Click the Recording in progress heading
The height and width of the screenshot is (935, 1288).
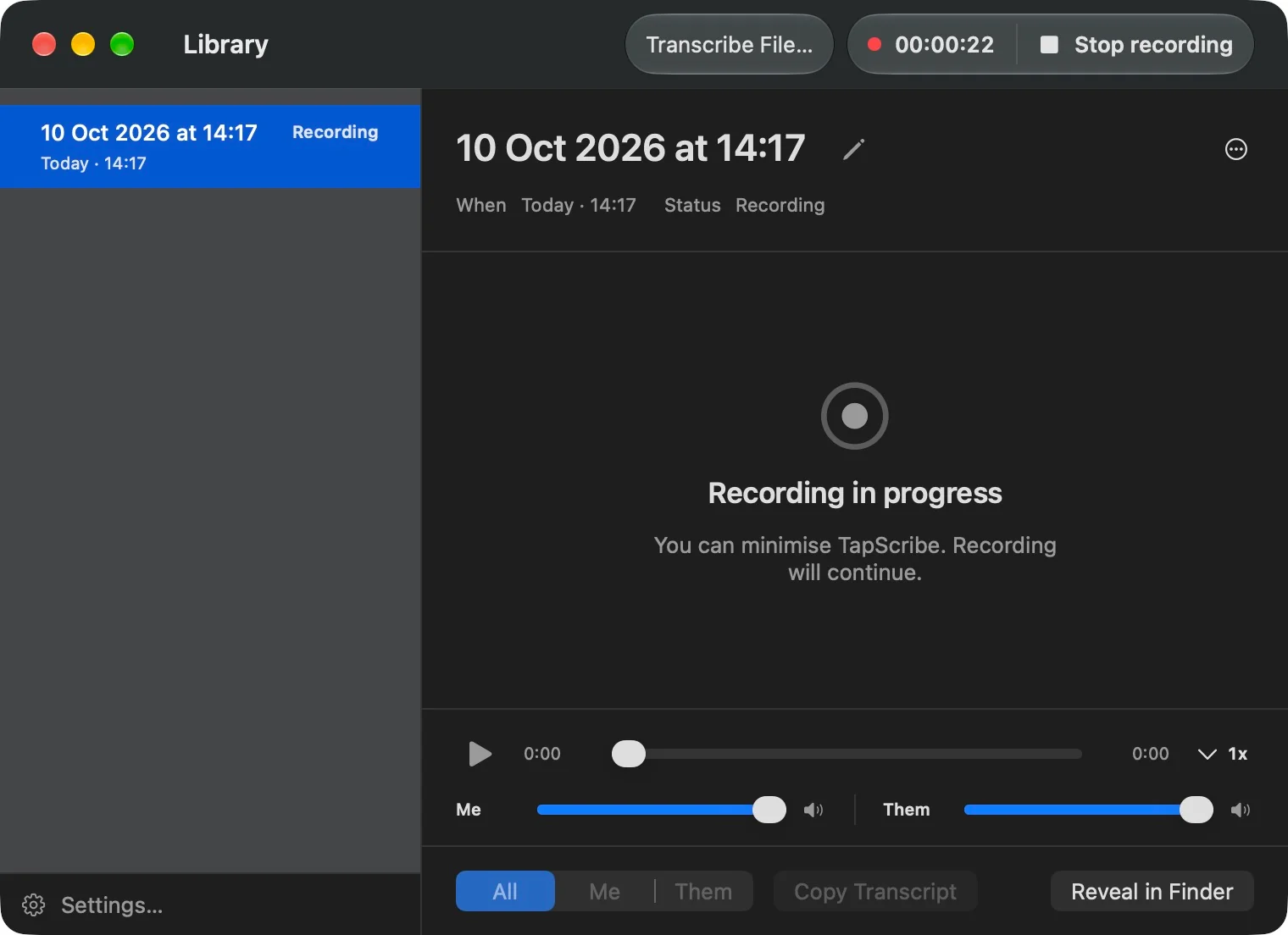coord(855,493)
